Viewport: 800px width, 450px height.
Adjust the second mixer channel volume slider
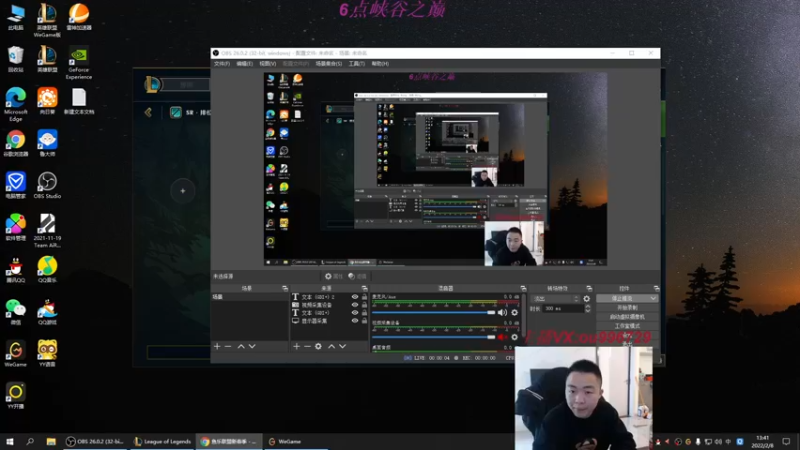click(x=434, y=337)
